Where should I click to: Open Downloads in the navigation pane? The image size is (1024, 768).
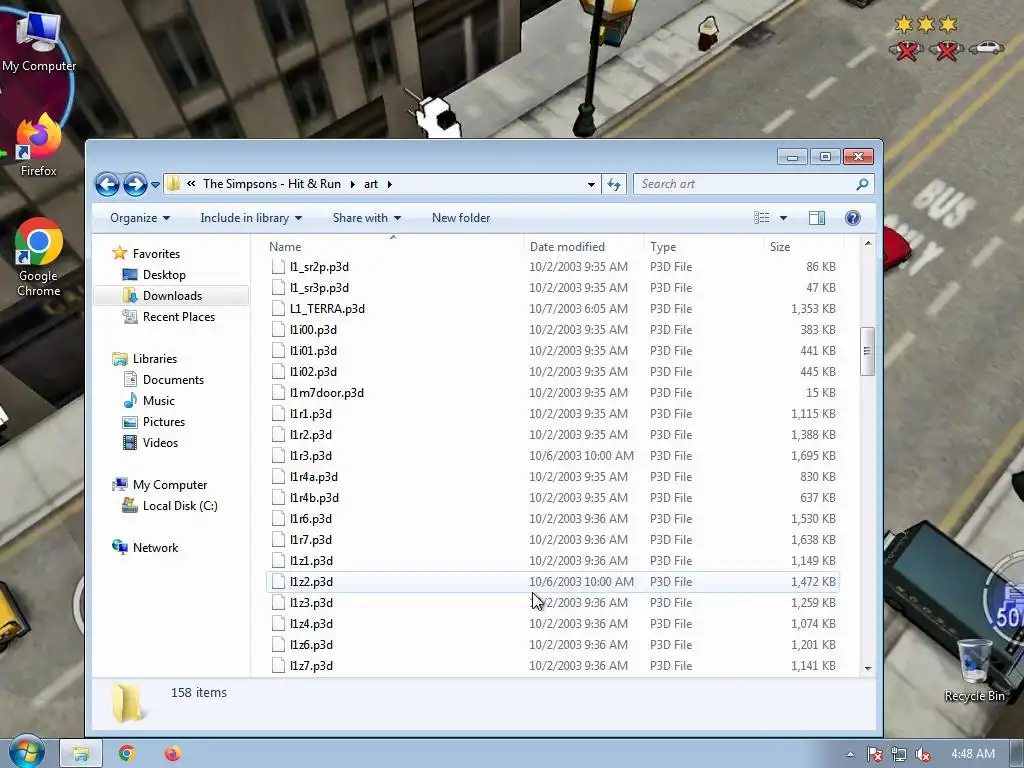point(172,296)
